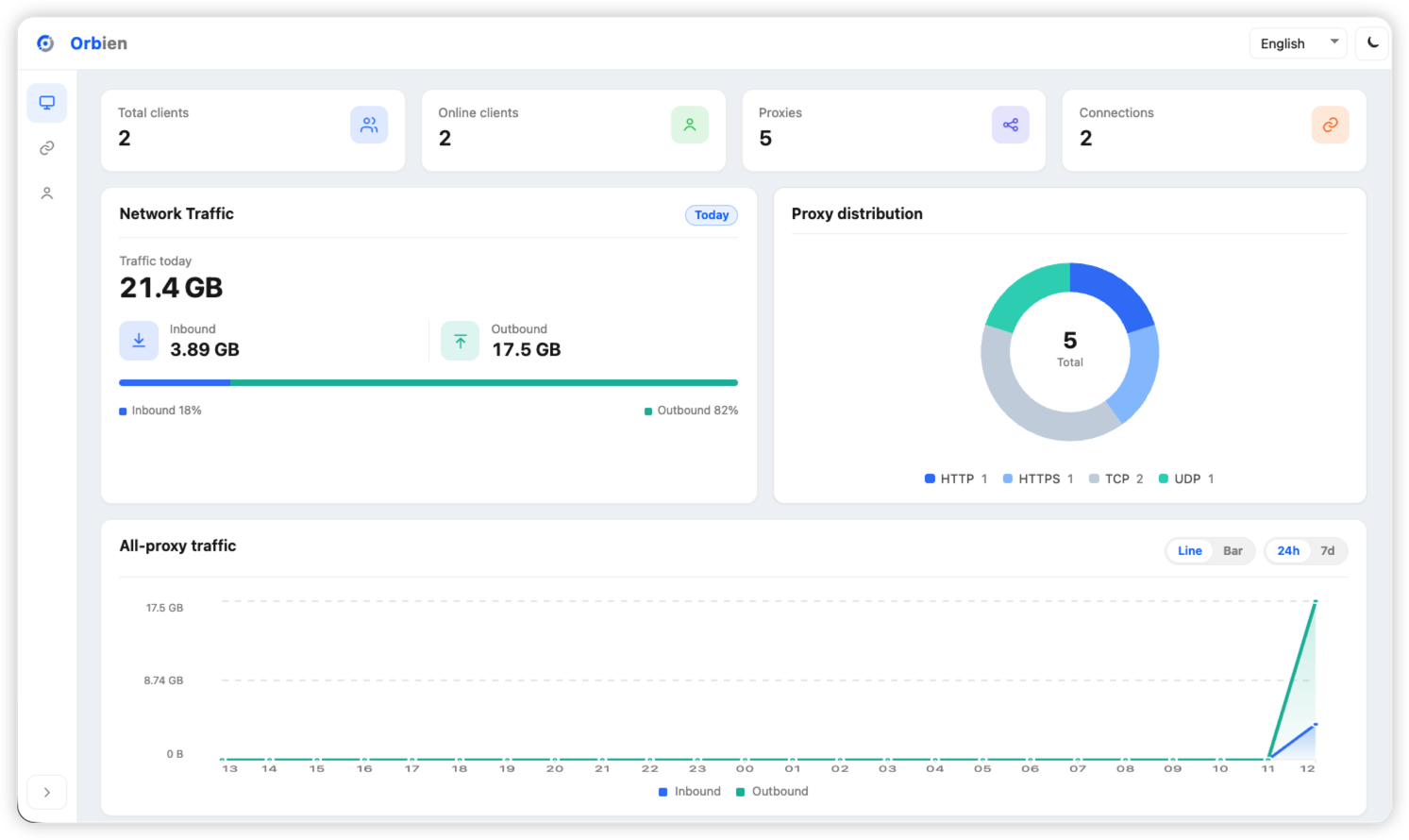
Task: Toggle HTTPS legend in Proxy distribution
Action: click(x=1038, y=479)
